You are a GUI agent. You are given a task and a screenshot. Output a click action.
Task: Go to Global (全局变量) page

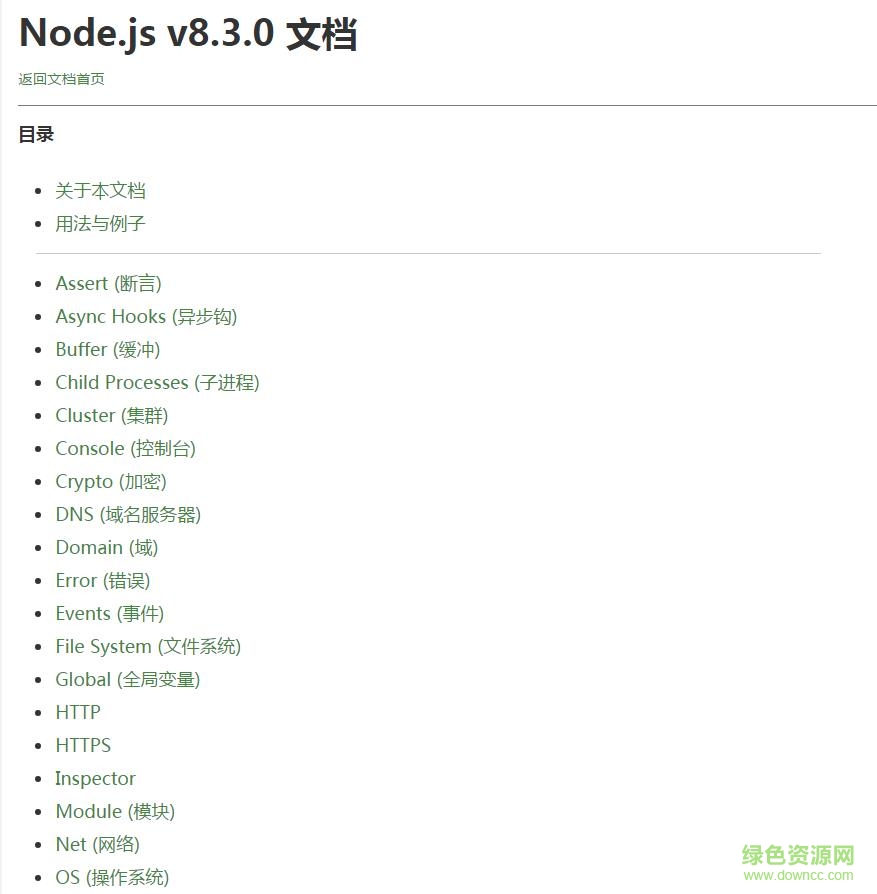coord(127,680)
